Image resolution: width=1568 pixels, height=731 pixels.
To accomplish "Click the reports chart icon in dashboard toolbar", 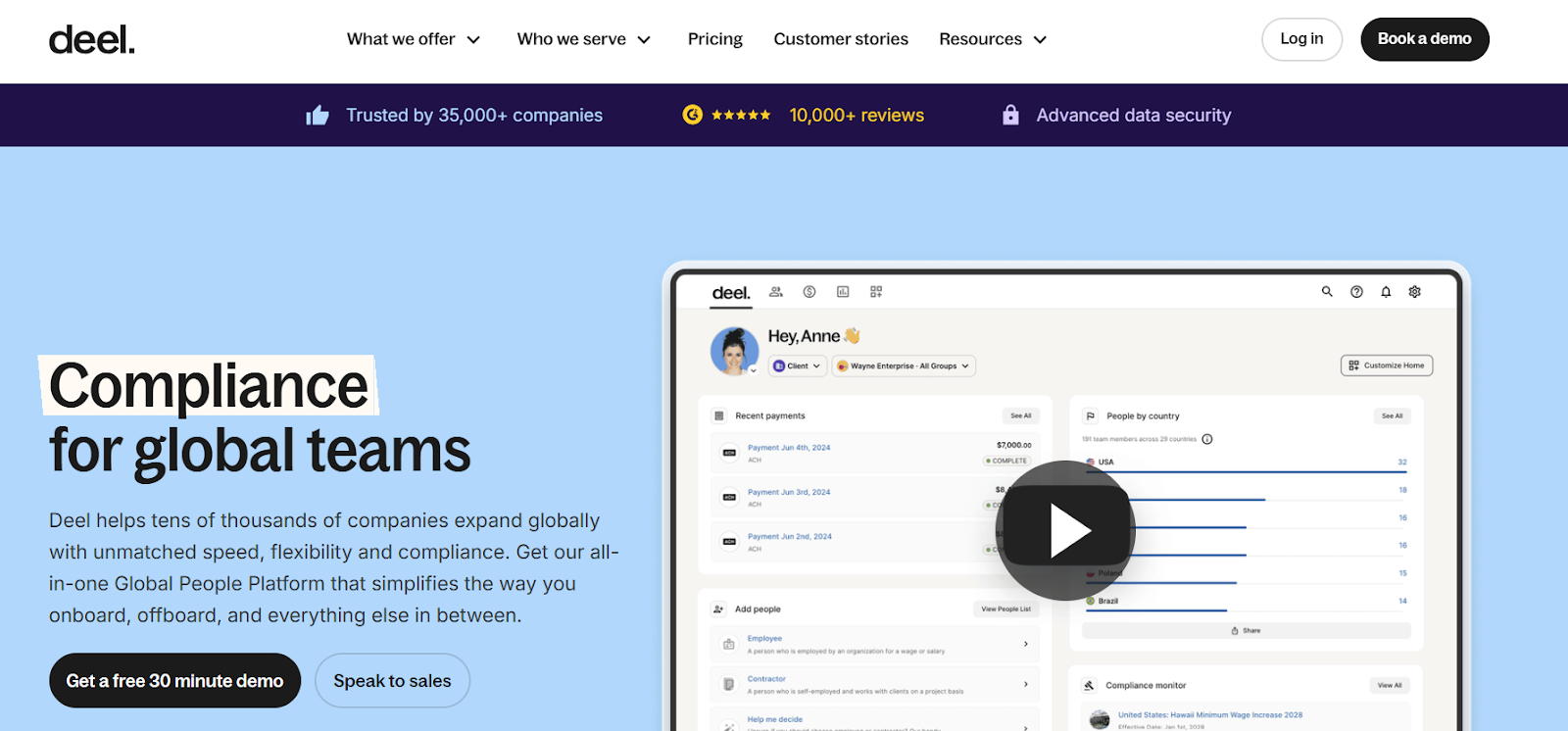I will [x=843, y=292].
